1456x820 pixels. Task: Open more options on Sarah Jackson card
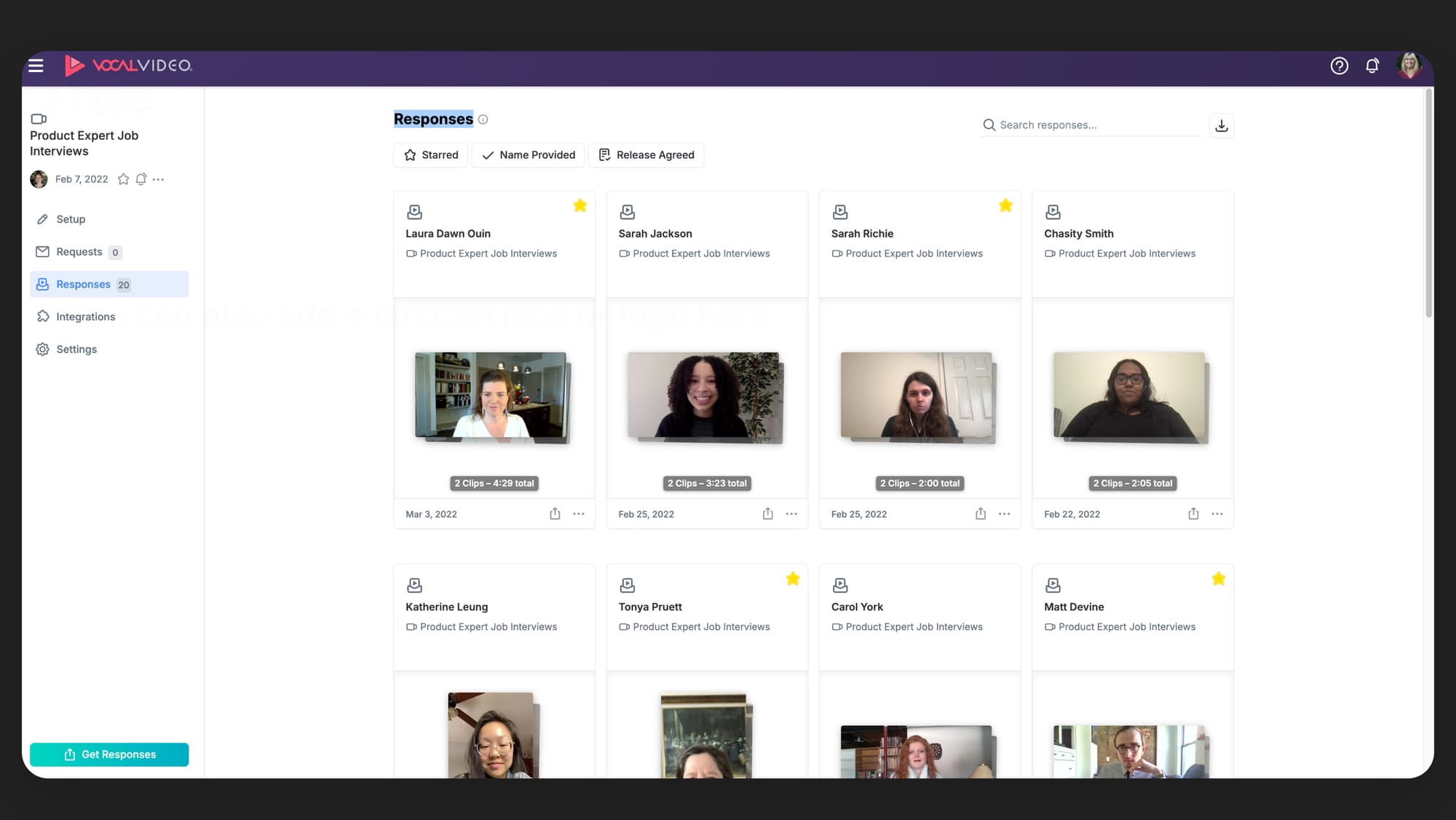pos(791,513)
